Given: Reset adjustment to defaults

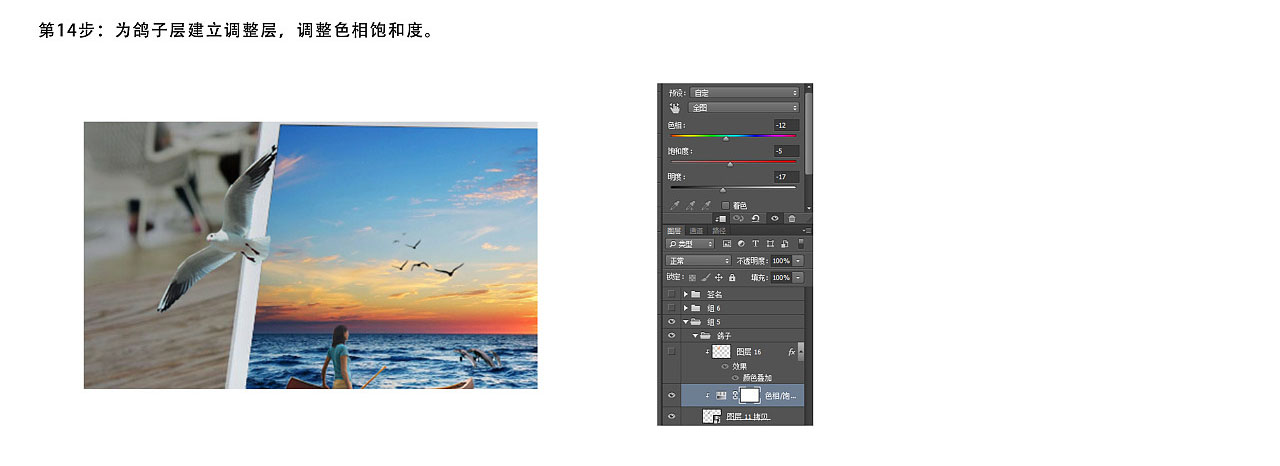Looking at the screenshot, I should 756,218.
